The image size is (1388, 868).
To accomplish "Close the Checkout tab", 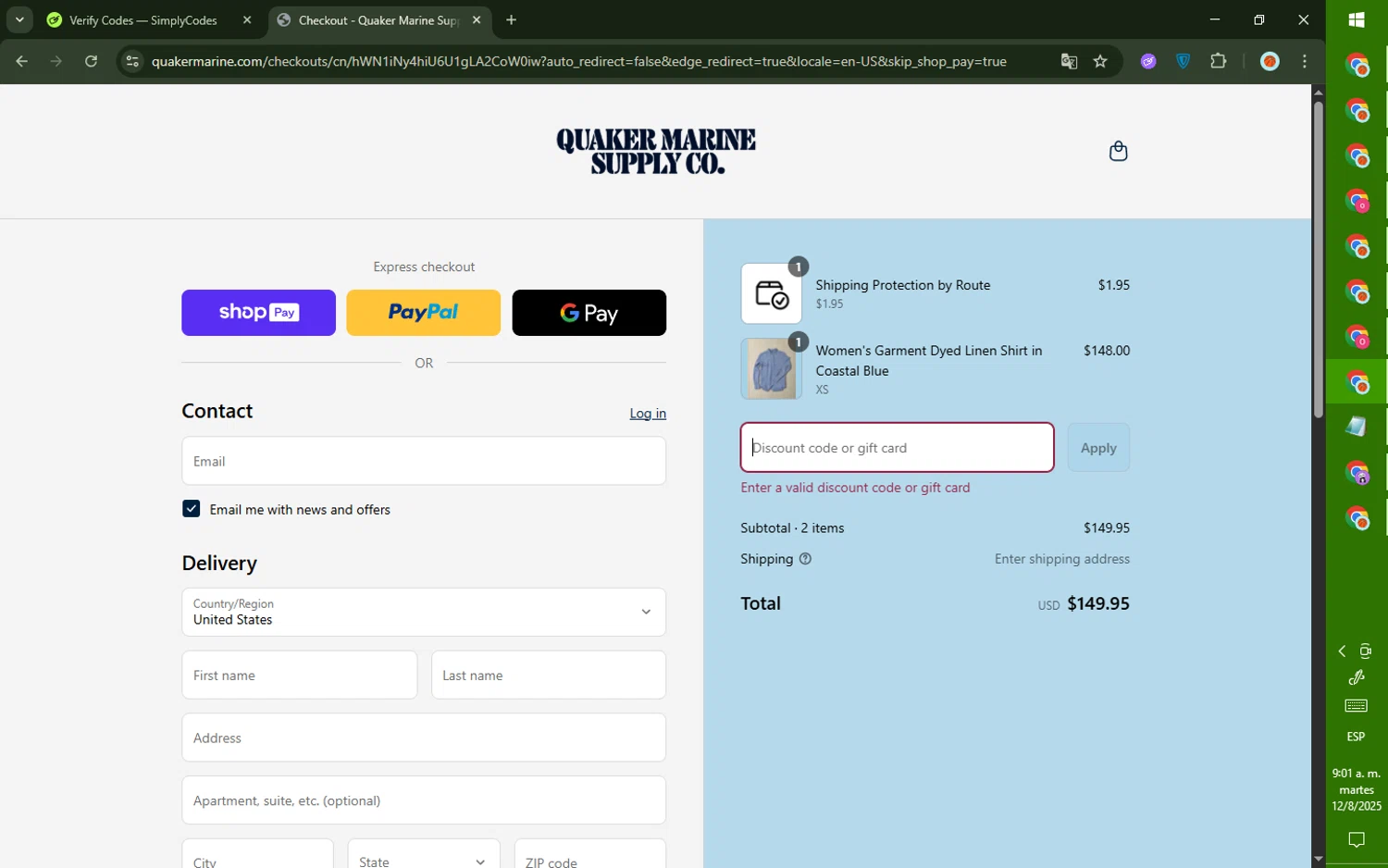I will click(477, 19).
